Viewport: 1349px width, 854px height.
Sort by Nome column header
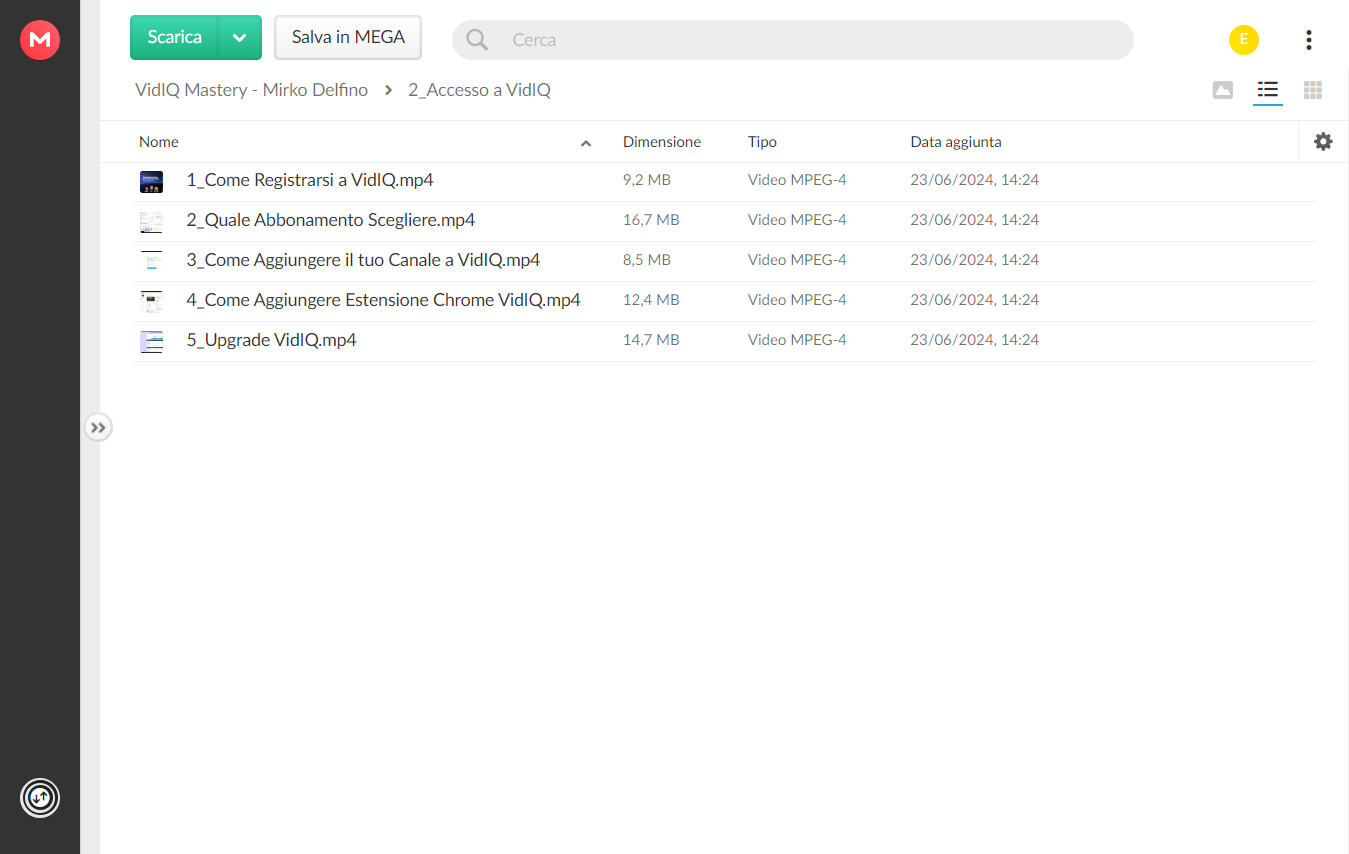[x=159, y=142]
